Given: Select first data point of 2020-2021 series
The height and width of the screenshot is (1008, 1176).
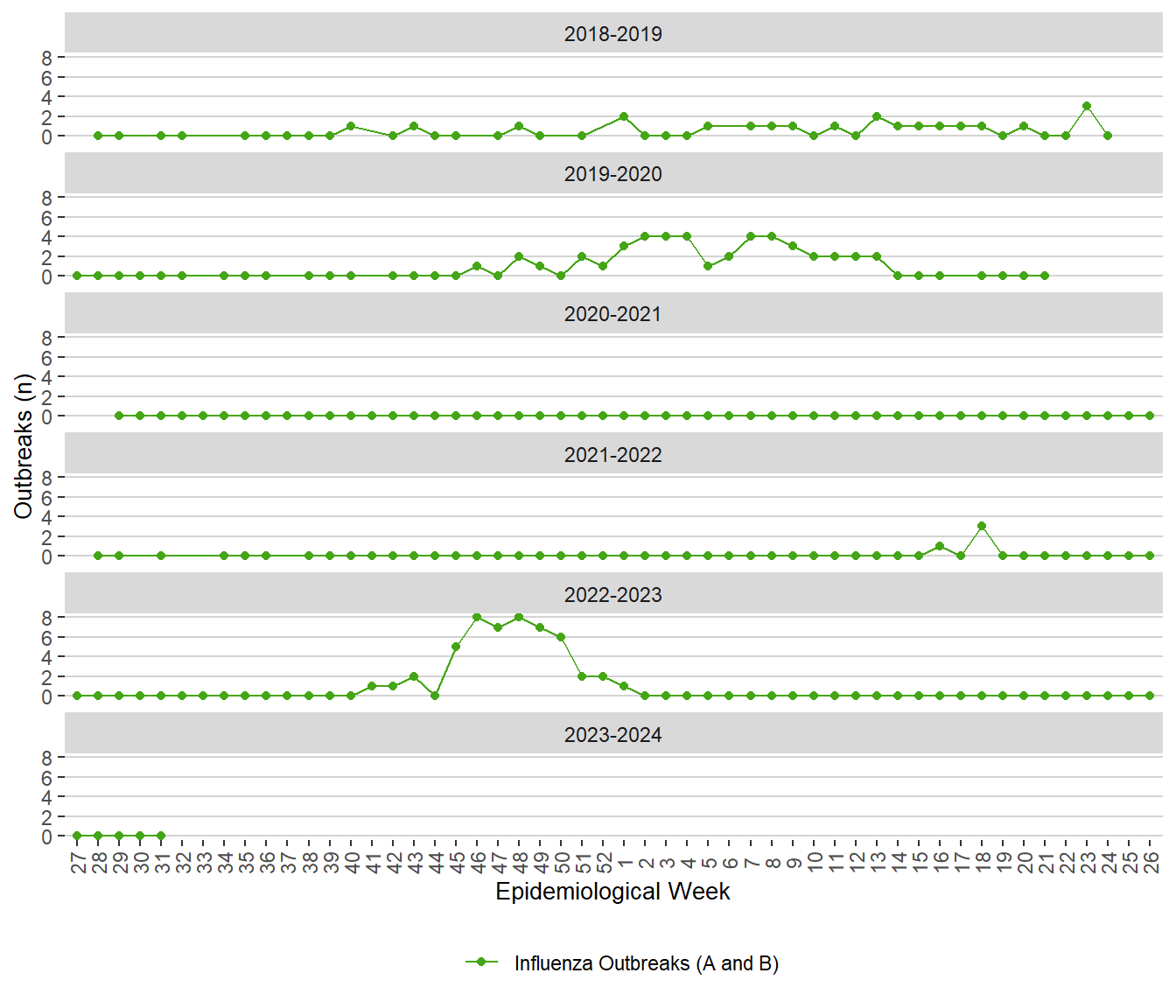Looking at the screenshot, I should coord(119,416).
